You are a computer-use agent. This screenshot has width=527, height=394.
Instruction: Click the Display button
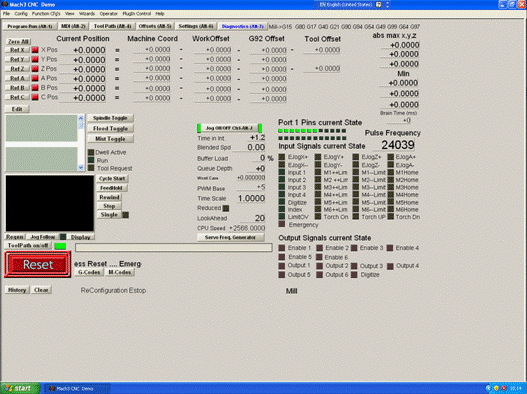81,237
